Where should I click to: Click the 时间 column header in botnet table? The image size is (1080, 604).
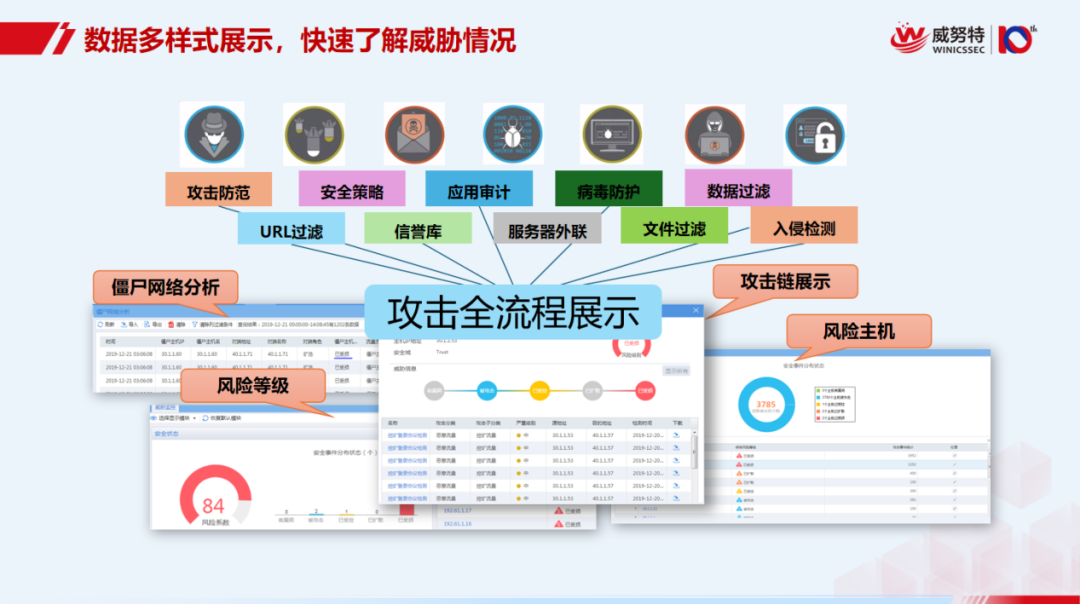tap(110, 341)
